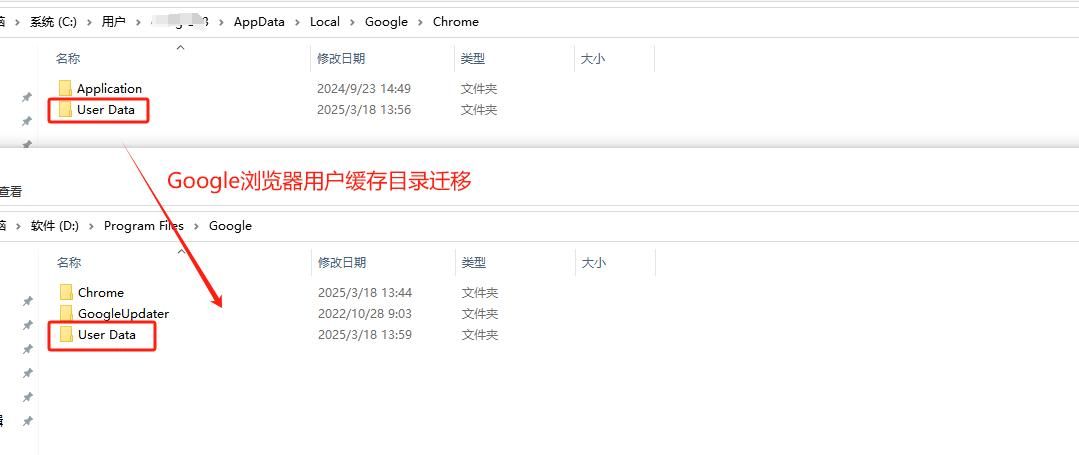Viewport: 1079px width, 455px height.
Task: Expand chevron after Program Files
Action: (197, 226)
